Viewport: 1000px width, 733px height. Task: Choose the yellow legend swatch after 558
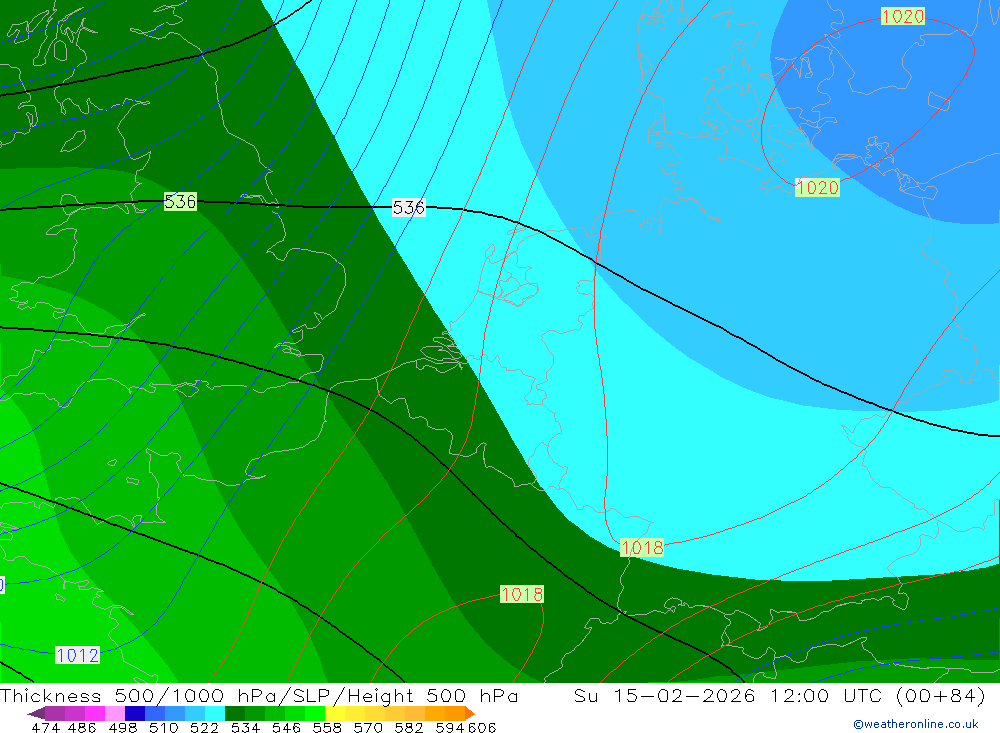335,713
